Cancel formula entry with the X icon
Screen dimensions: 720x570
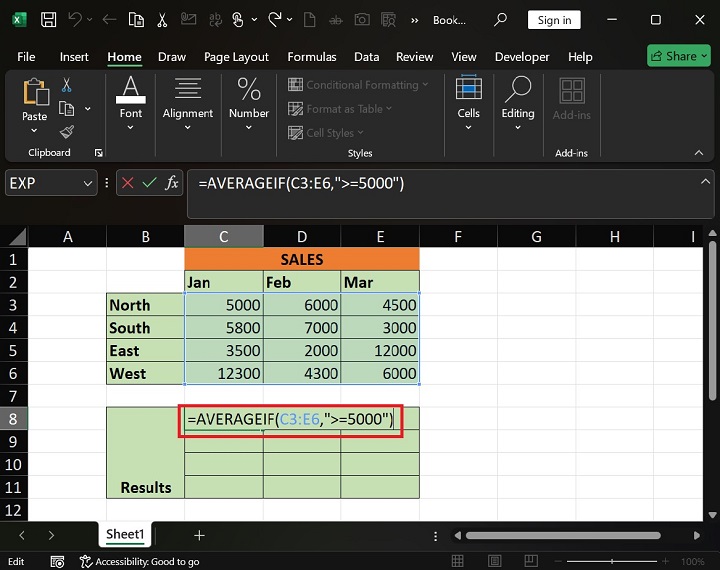point(128,183)
